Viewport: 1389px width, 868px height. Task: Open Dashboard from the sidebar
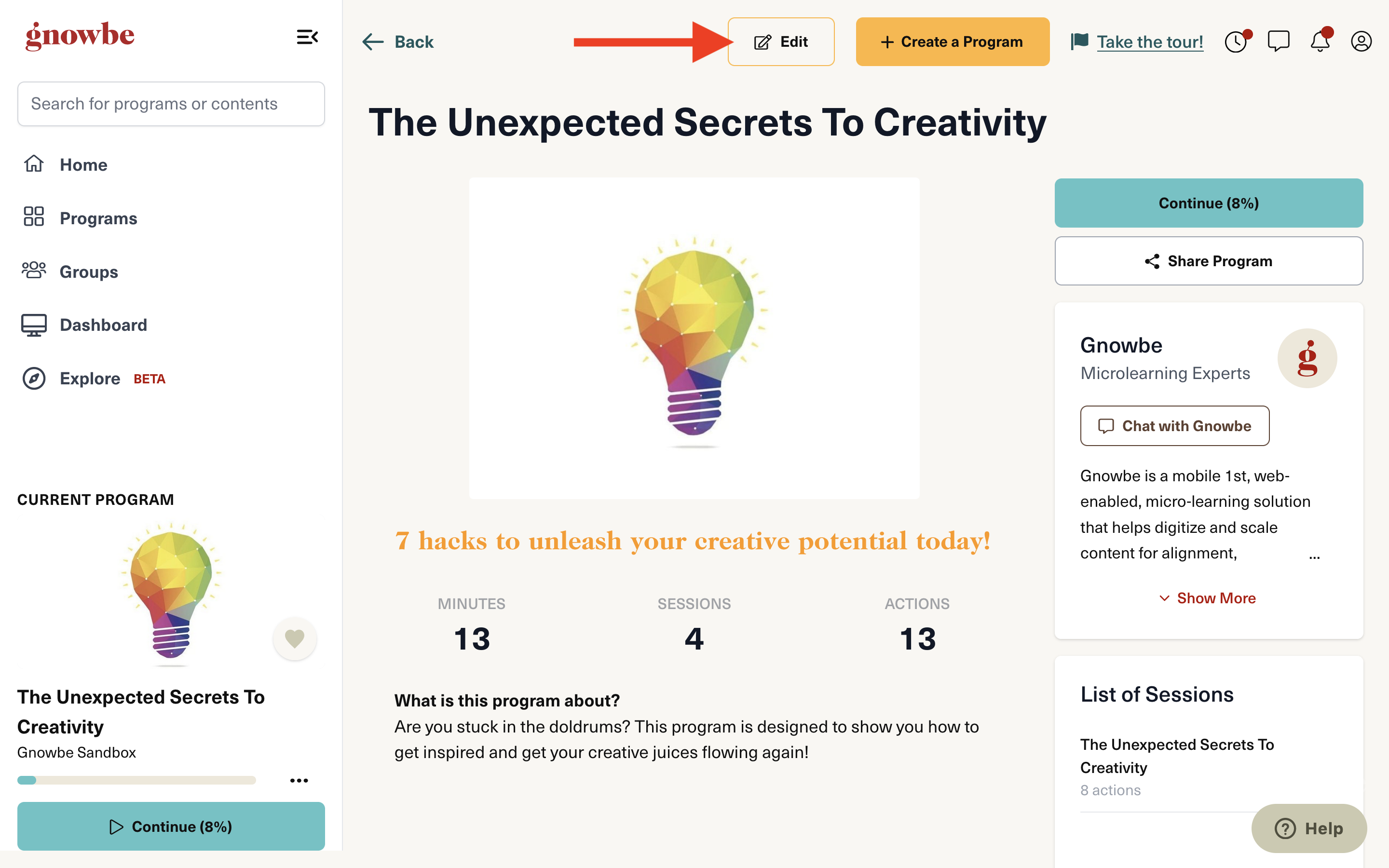click(103, 325)
